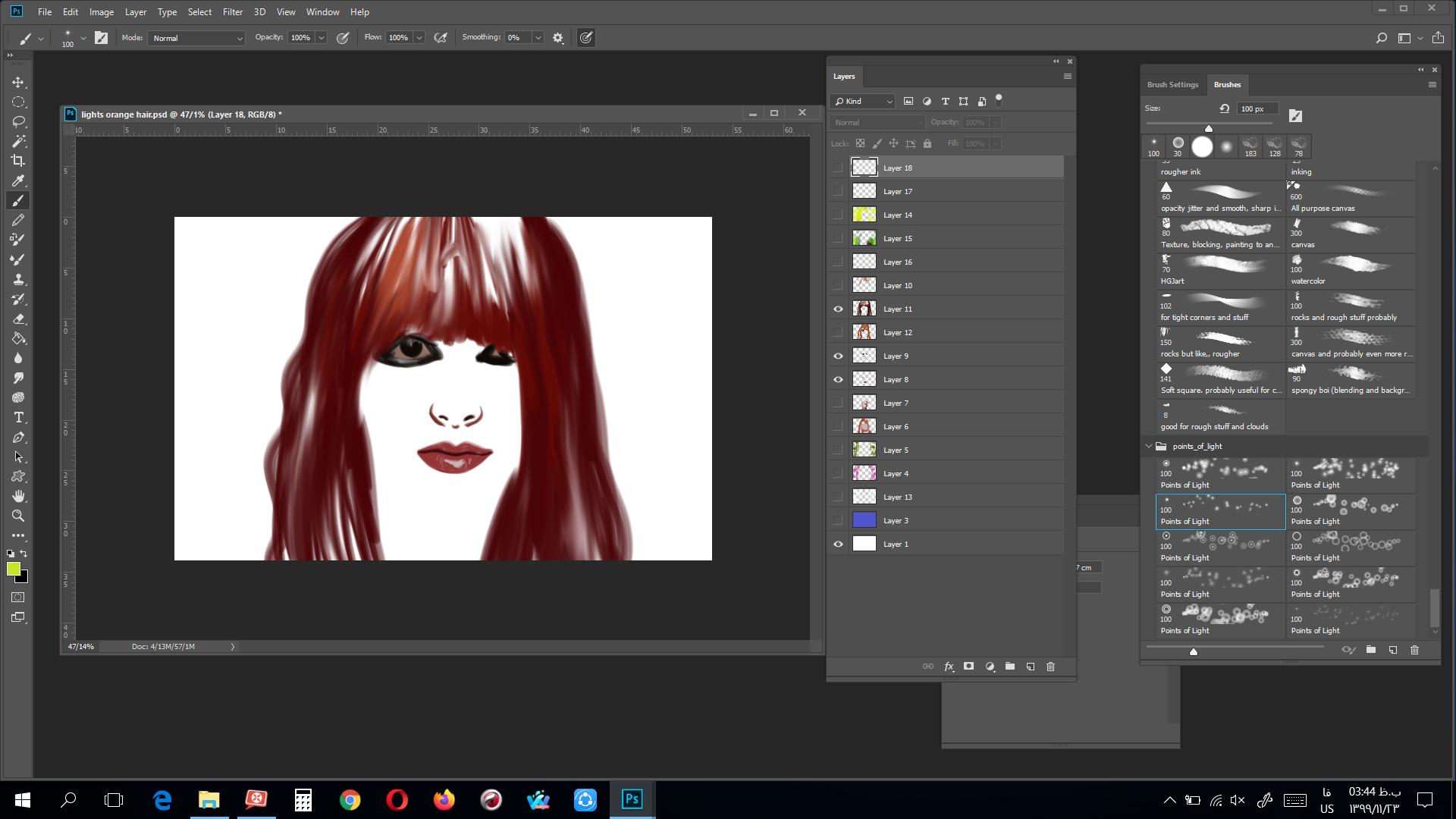Open blending Mode dropdown showing Normal
The height and width of the screenshot is (819, 1456).
[x=196, y=38]
